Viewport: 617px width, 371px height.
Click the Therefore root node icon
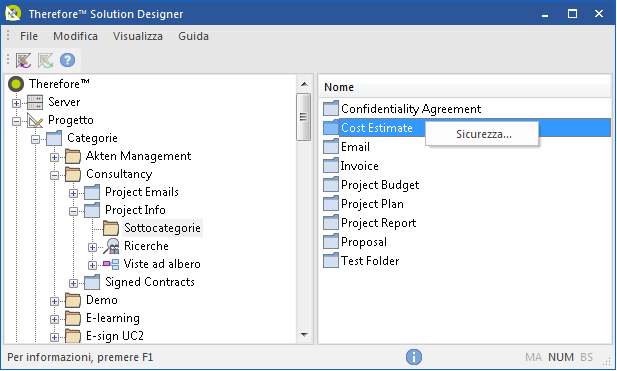[x=16, y=84]
